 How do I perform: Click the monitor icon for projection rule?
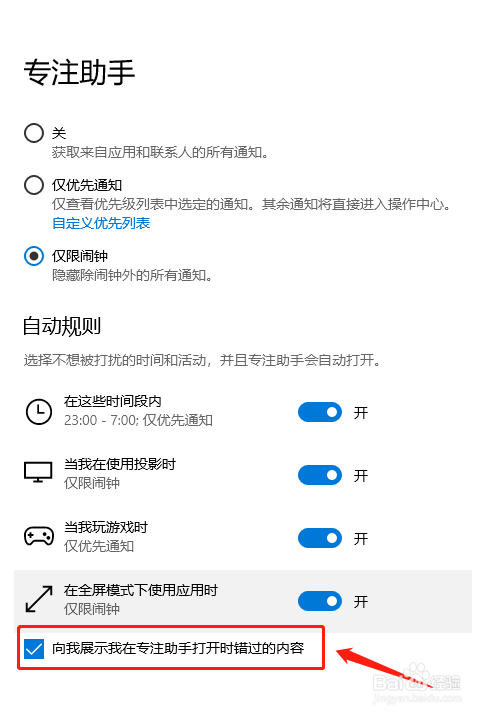[38, 472]
